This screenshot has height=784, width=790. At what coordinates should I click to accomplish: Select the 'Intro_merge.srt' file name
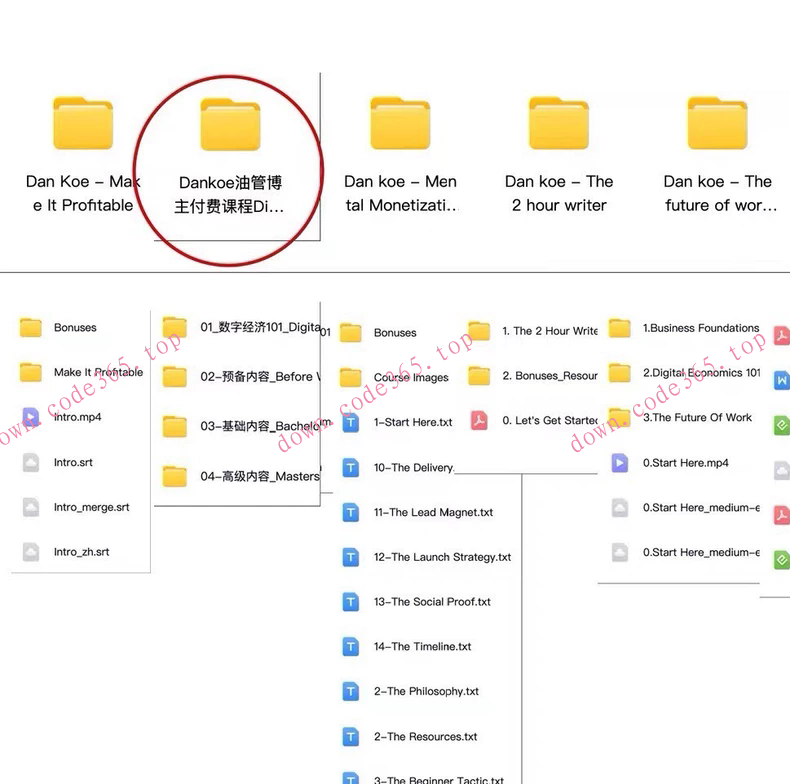coord(92,507)
